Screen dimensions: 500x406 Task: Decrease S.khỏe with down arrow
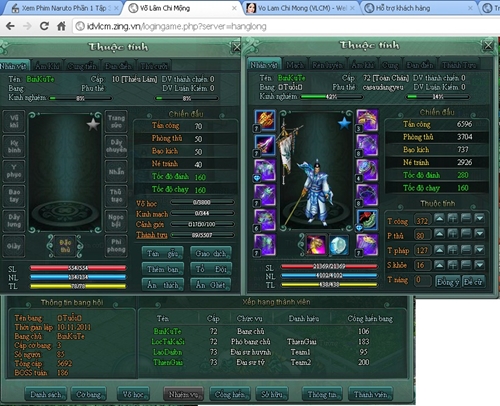[x=480, y=265]
